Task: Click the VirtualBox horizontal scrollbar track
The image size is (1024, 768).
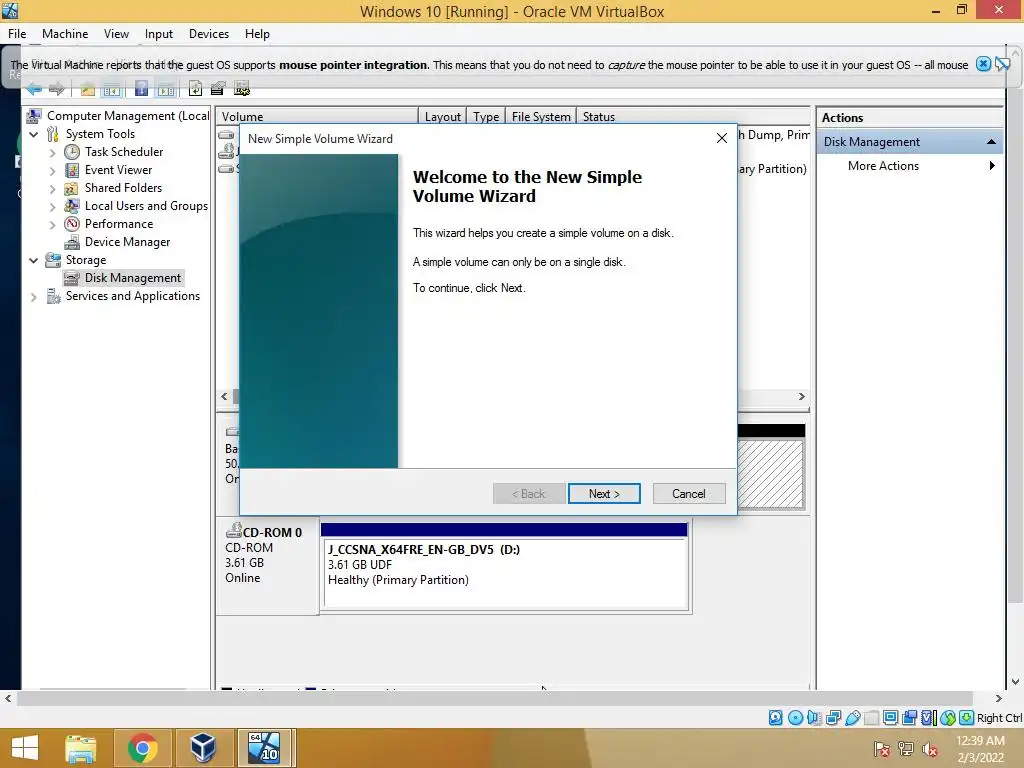Action: click(494, 699)
